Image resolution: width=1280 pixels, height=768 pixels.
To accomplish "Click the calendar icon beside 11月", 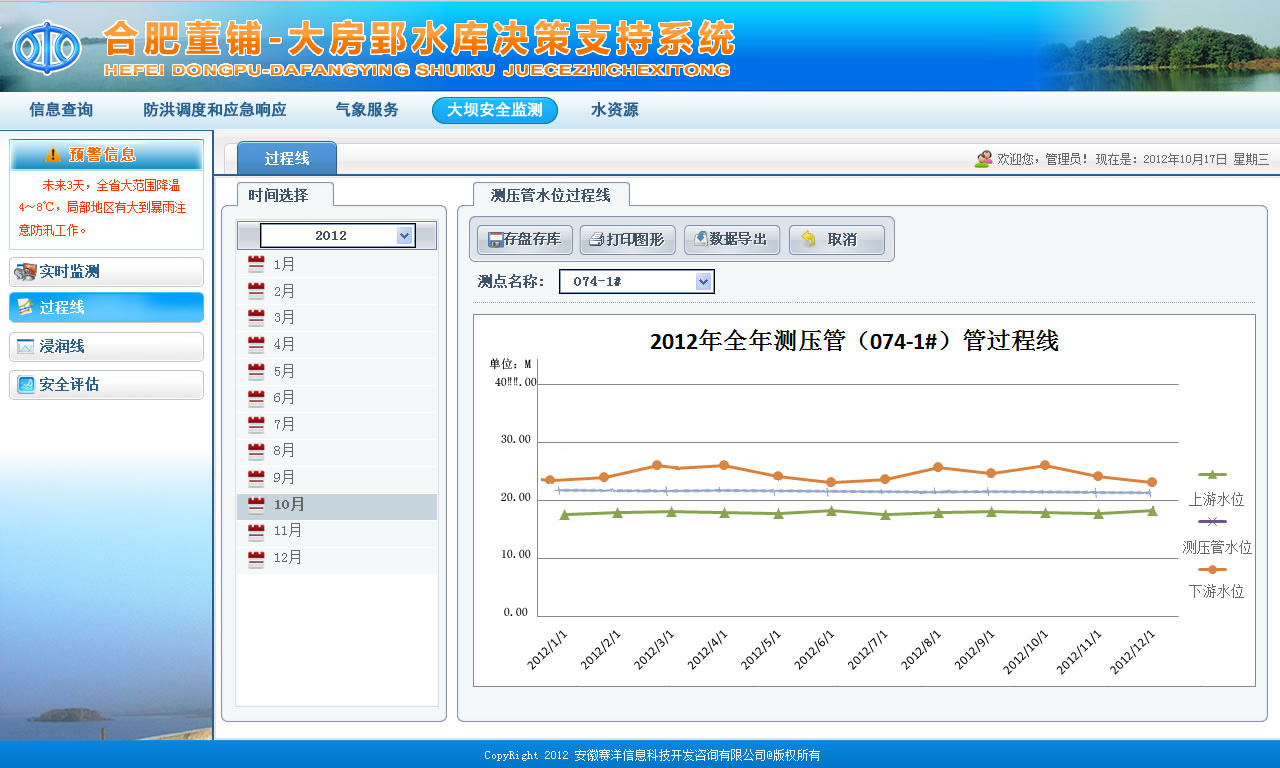I will click(x=256, y=530).
